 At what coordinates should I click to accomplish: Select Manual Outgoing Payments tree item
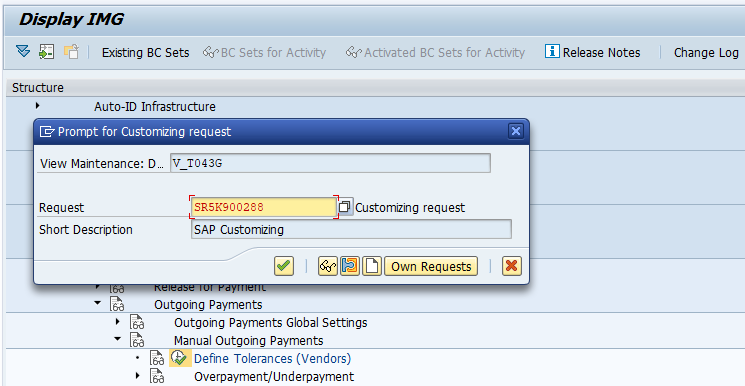coord(248,340)
